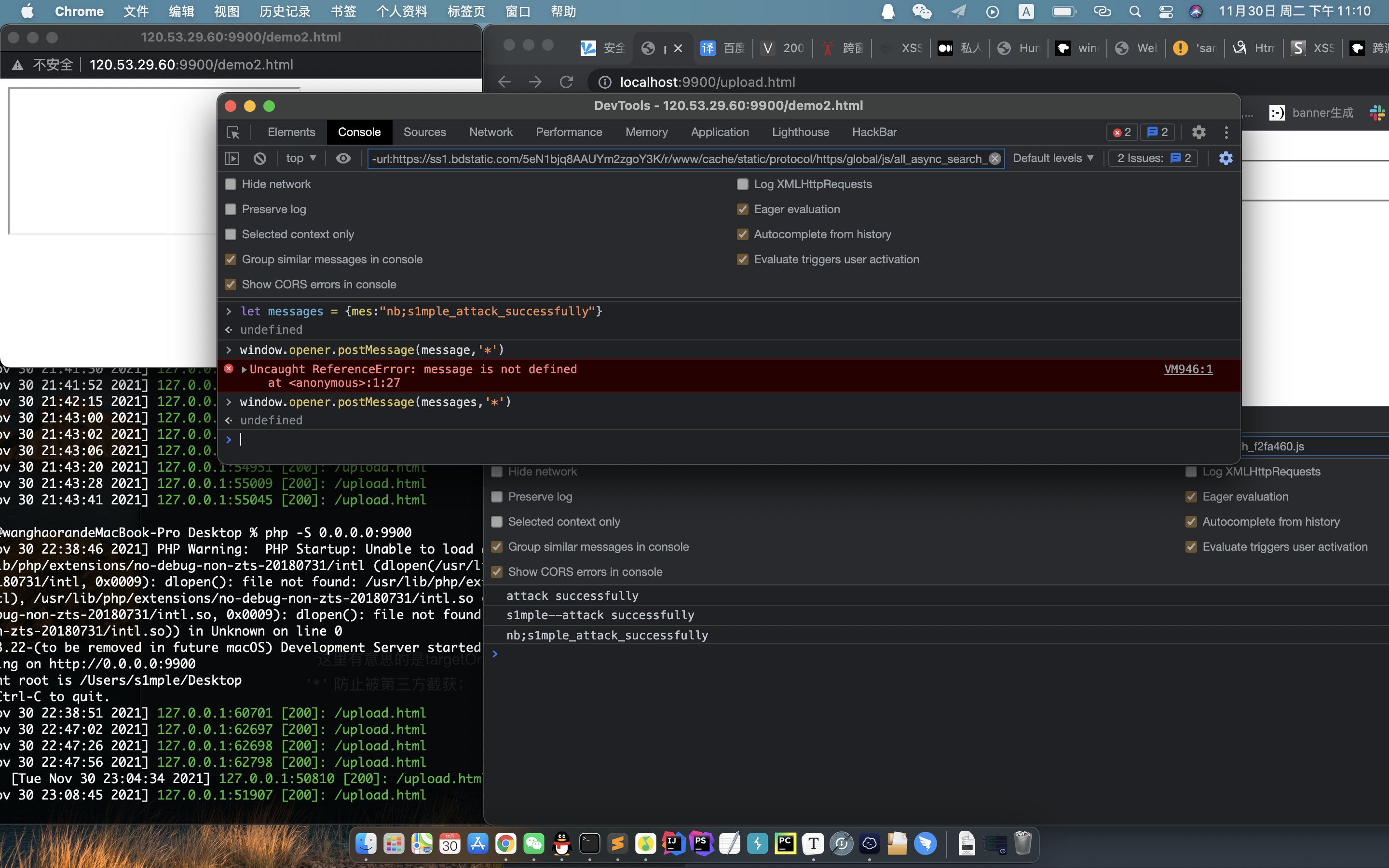Viewport: 1389px width, 868px height.
Task: Close the active Chrome tab with its X
Action: pyautogui.click(x=678, y=48)
